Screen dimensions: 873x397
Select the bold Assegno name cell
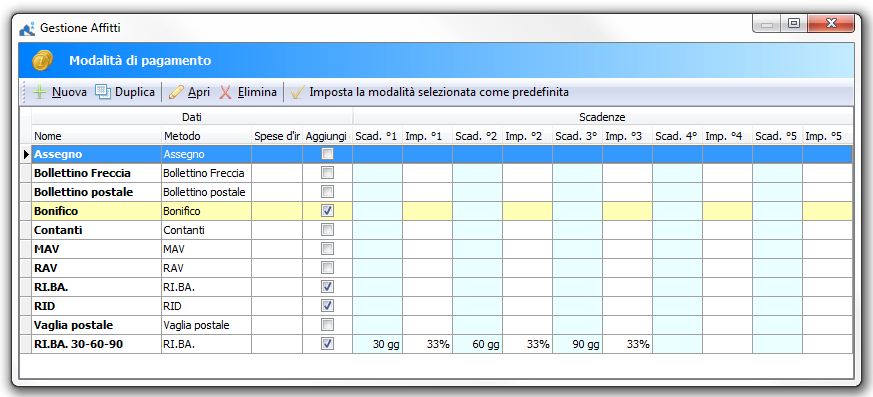(x=96, y=154)
